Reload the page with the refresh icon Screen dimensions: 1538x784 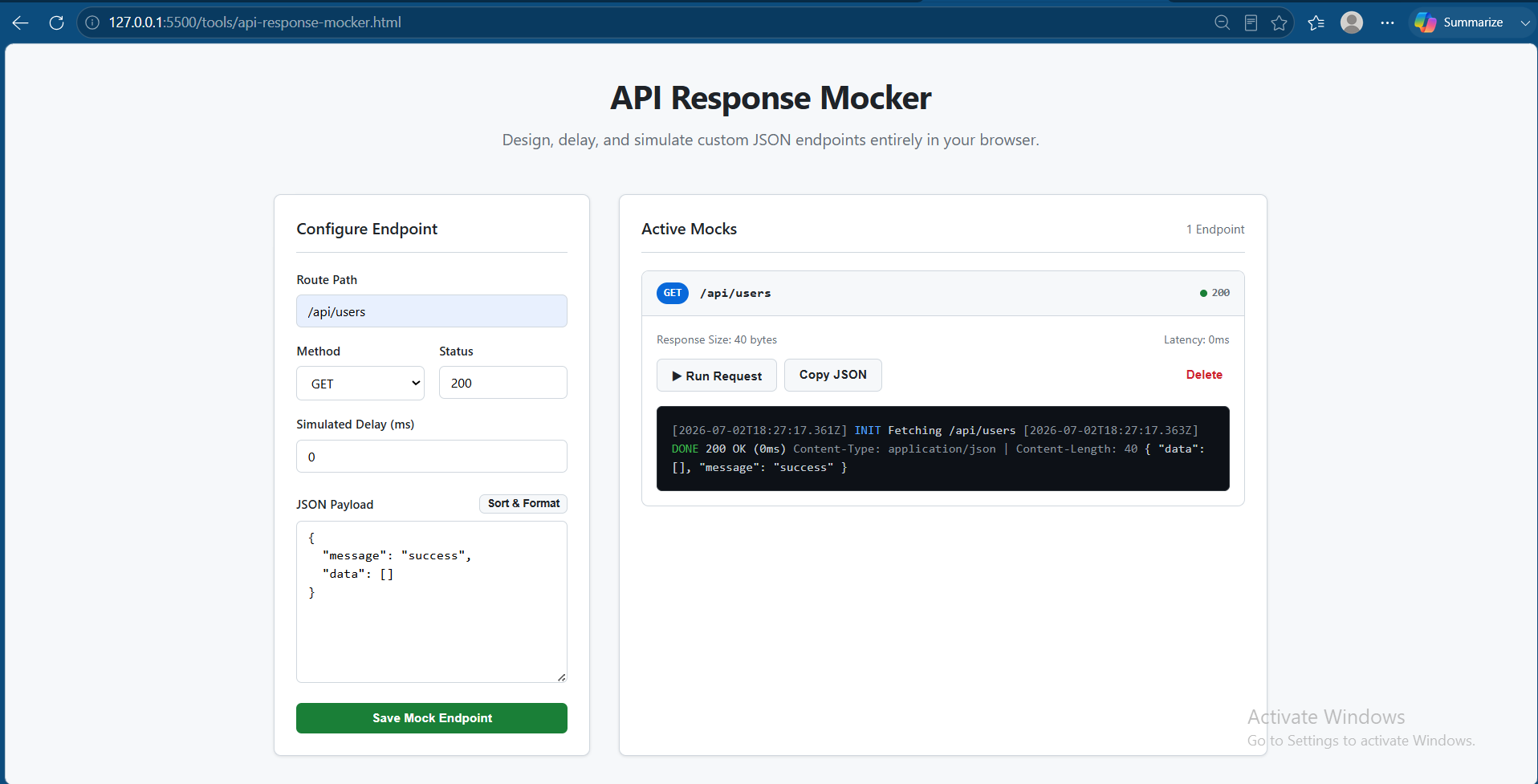tap(56, 22)
